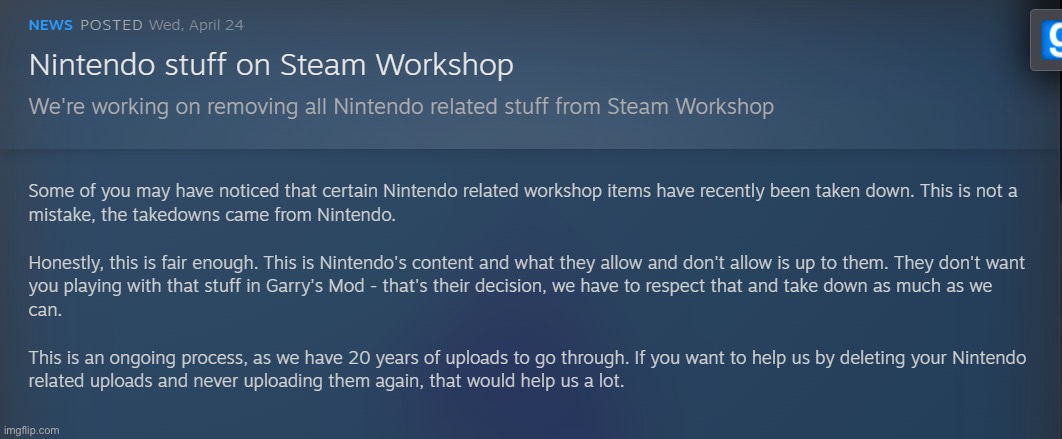Open the Nintendo stuff on Steam Workshop title
This screenshot has height=439, width=1062.
coord(271,66)
